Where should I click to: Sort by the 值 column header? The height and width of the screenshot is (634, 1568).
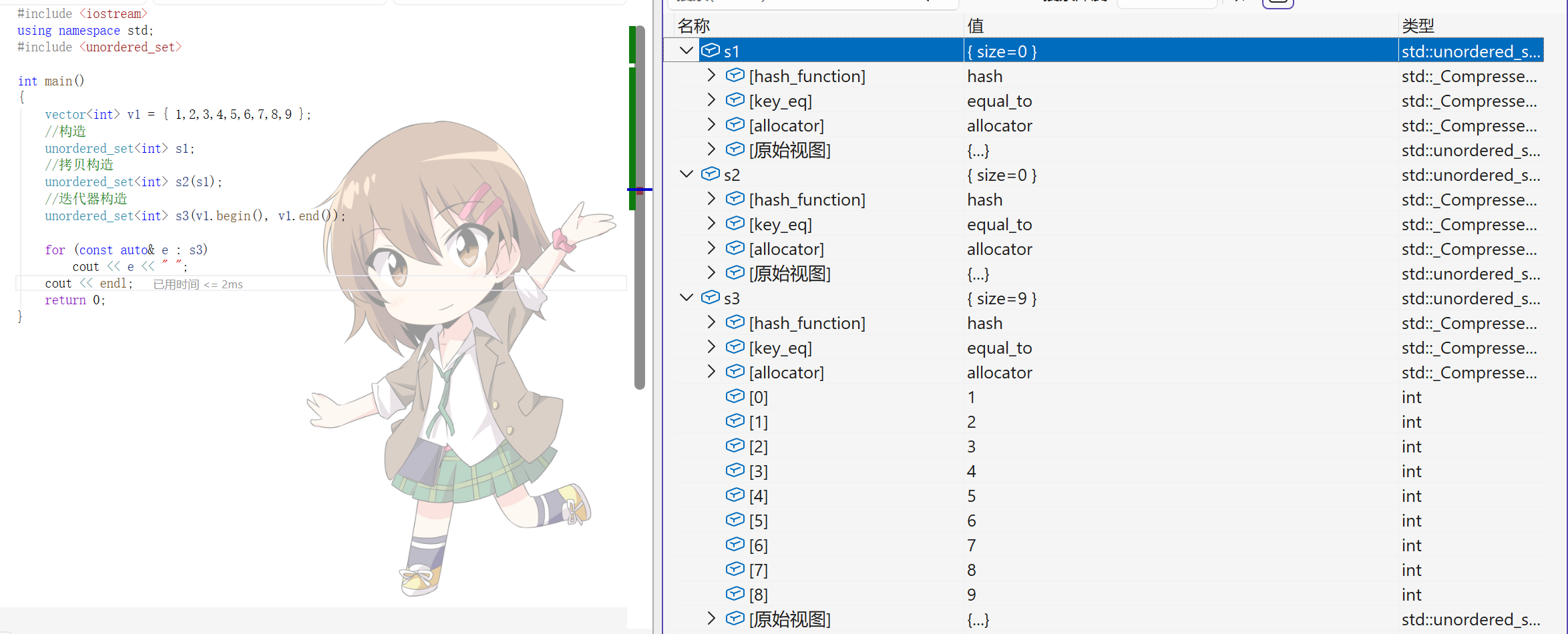coord(1181,26)
